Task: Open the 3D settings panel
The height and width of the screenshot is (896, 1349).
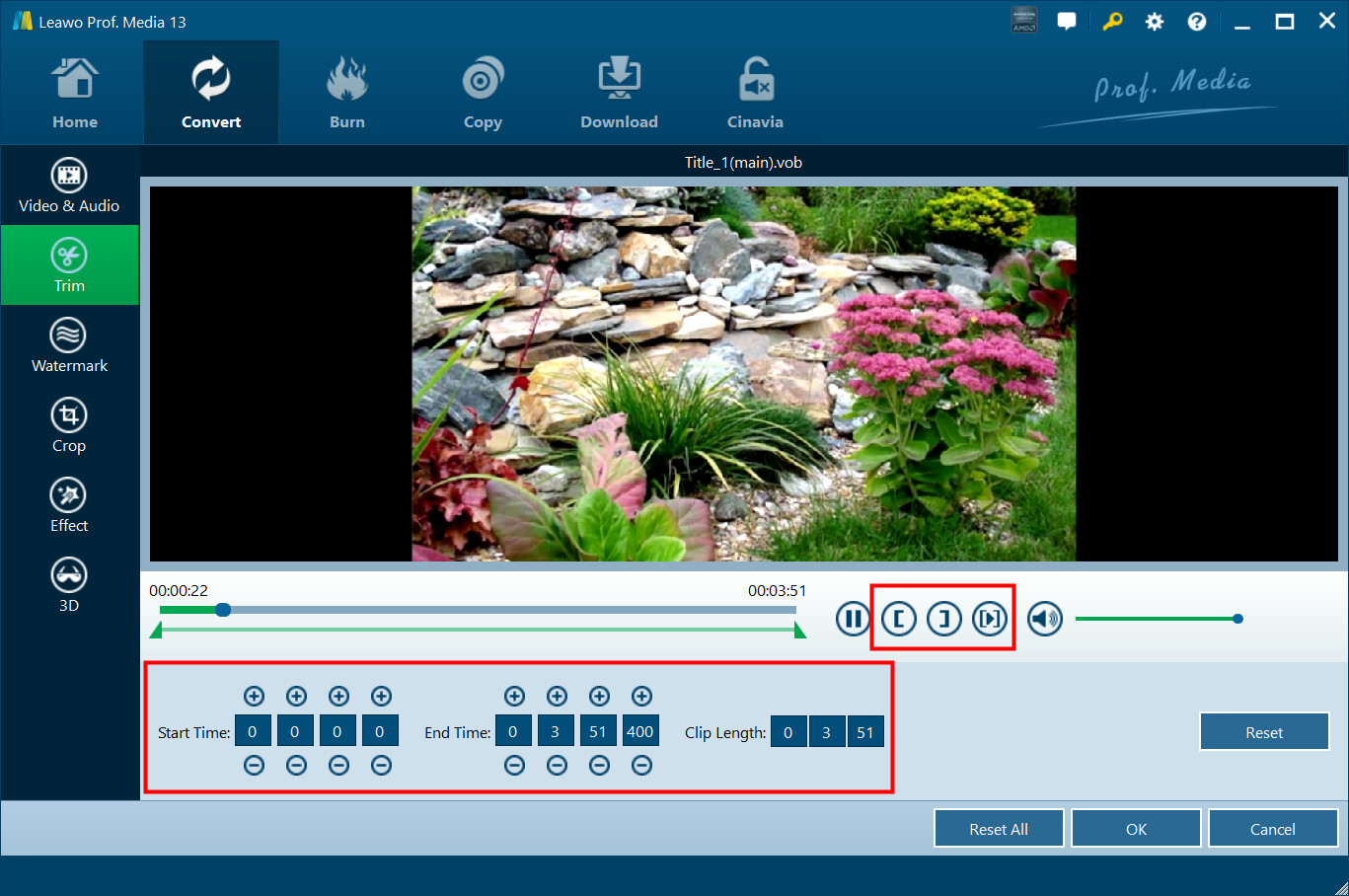Action: (69, 585)
